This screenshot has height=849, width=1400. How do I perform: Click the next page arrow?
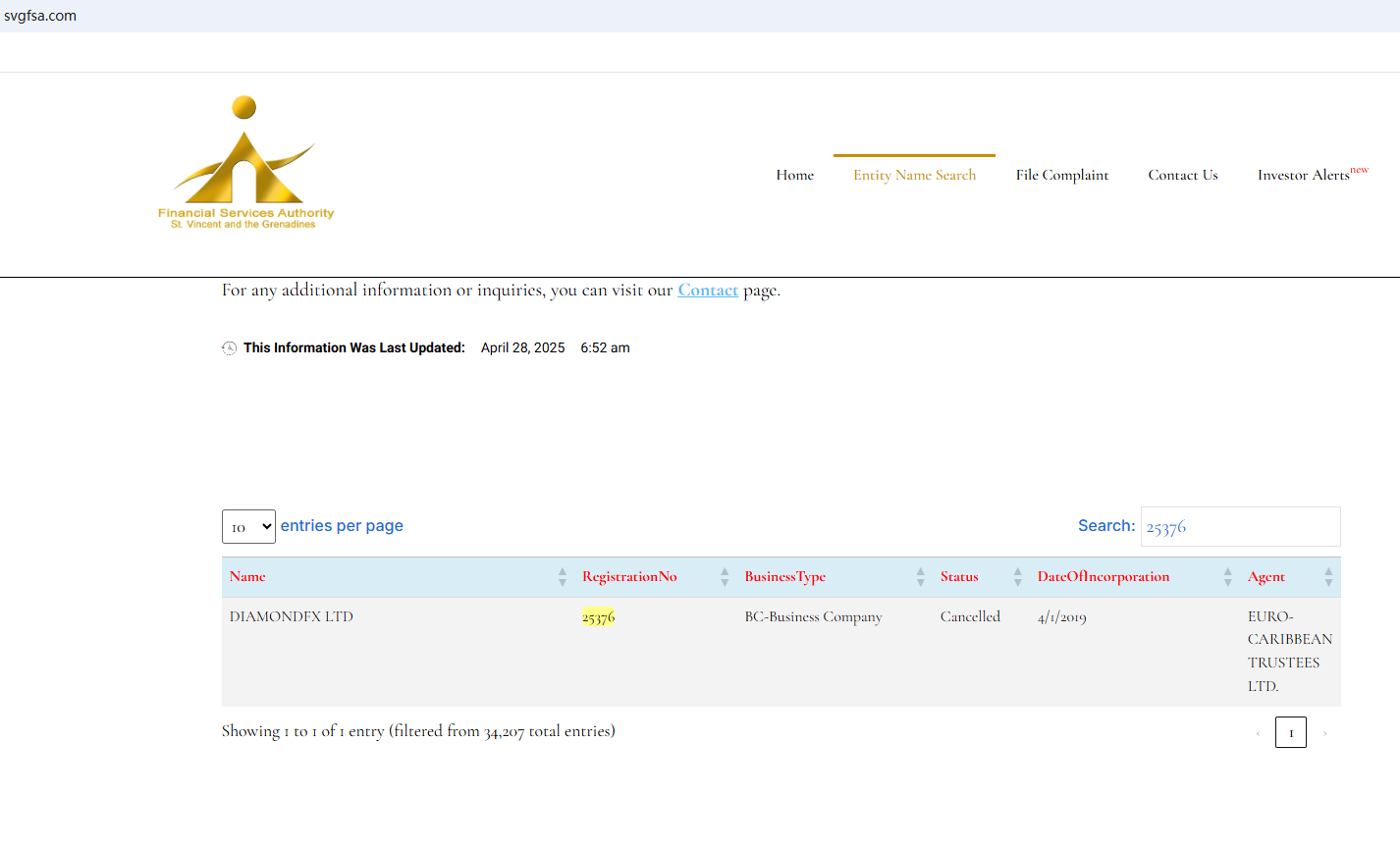tap(1324, 733)
